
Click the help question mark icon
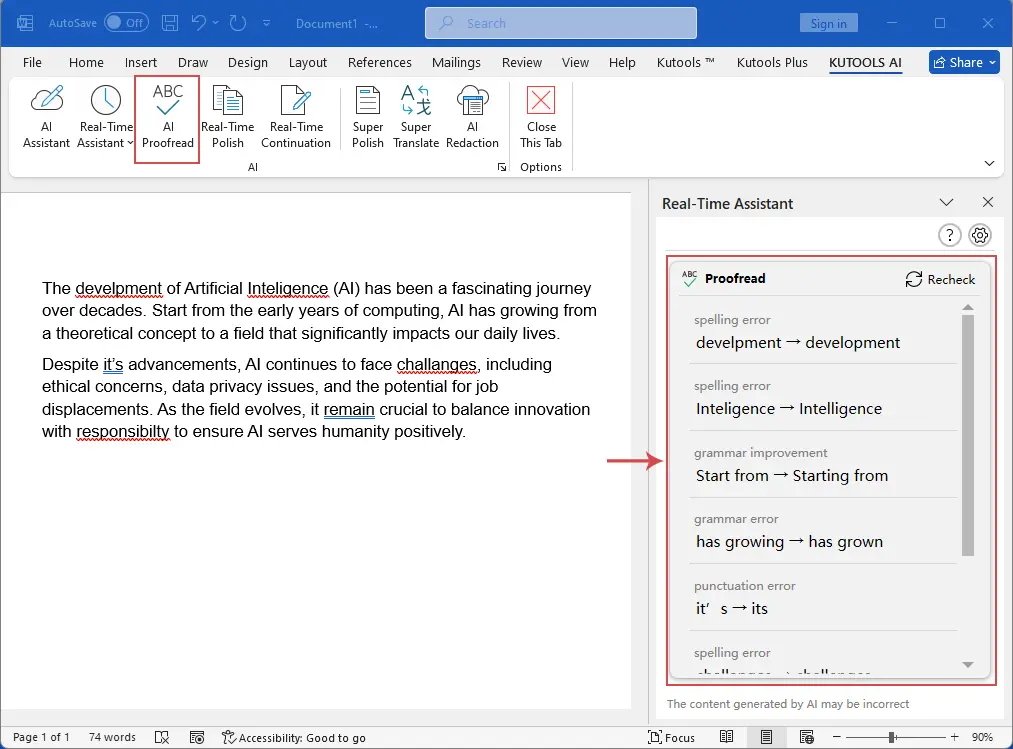pyautogui.click(x=949, y=235)
